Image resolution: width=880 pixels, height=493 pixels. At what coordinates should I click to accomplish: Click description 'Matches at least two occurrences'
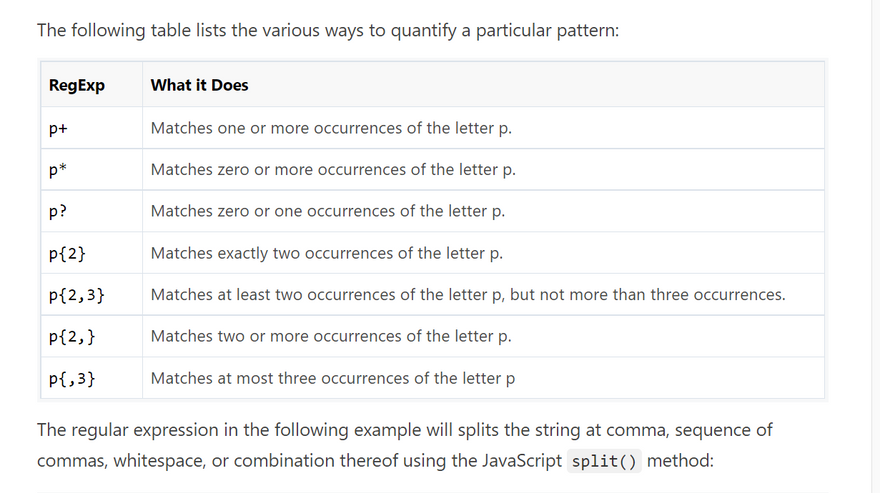[x=467, y=295]
